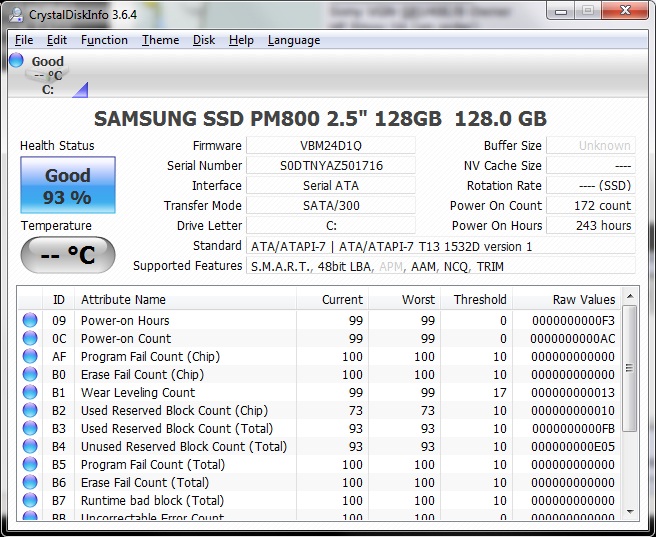Click the scroll down arrow of attribute list
Screen dimensions: 656x537
[630, 511]
